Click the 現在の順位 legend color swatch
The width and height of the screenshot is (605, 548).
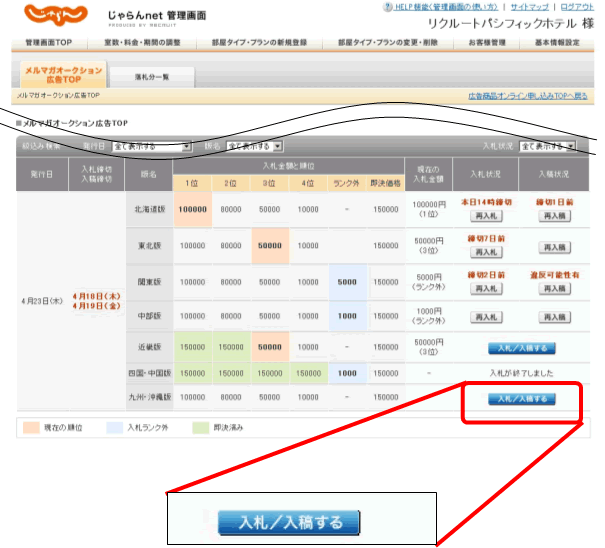31,428
